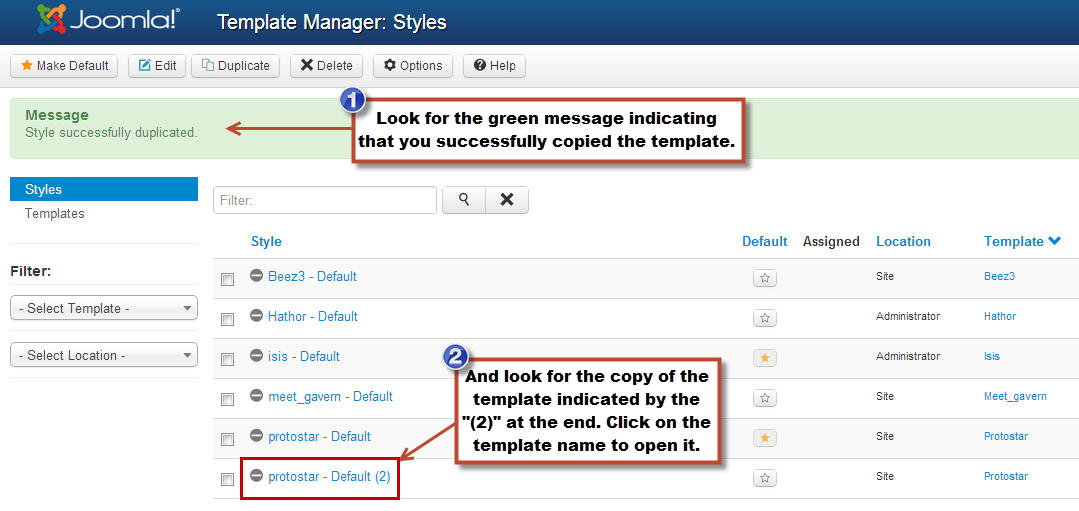Clear the filter with X button
The width and height of the screenshot is (1079, 511).
[506, 199]
